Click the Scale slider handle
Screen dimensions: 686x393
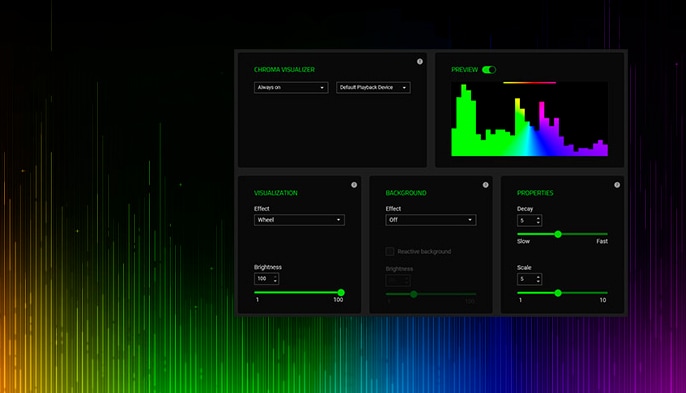(558, 293)
